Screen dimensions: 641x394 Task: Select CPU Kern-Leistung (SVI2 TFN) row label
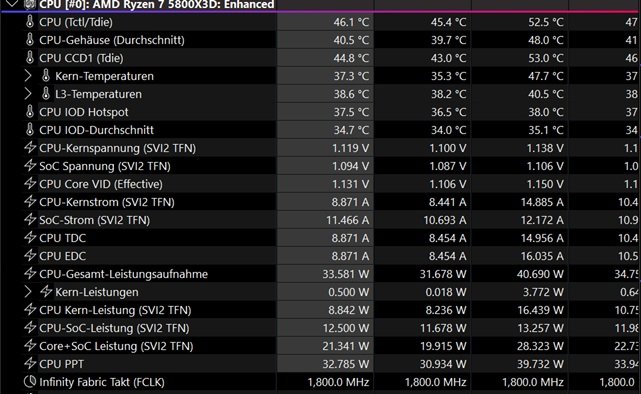tap(115, 310)
